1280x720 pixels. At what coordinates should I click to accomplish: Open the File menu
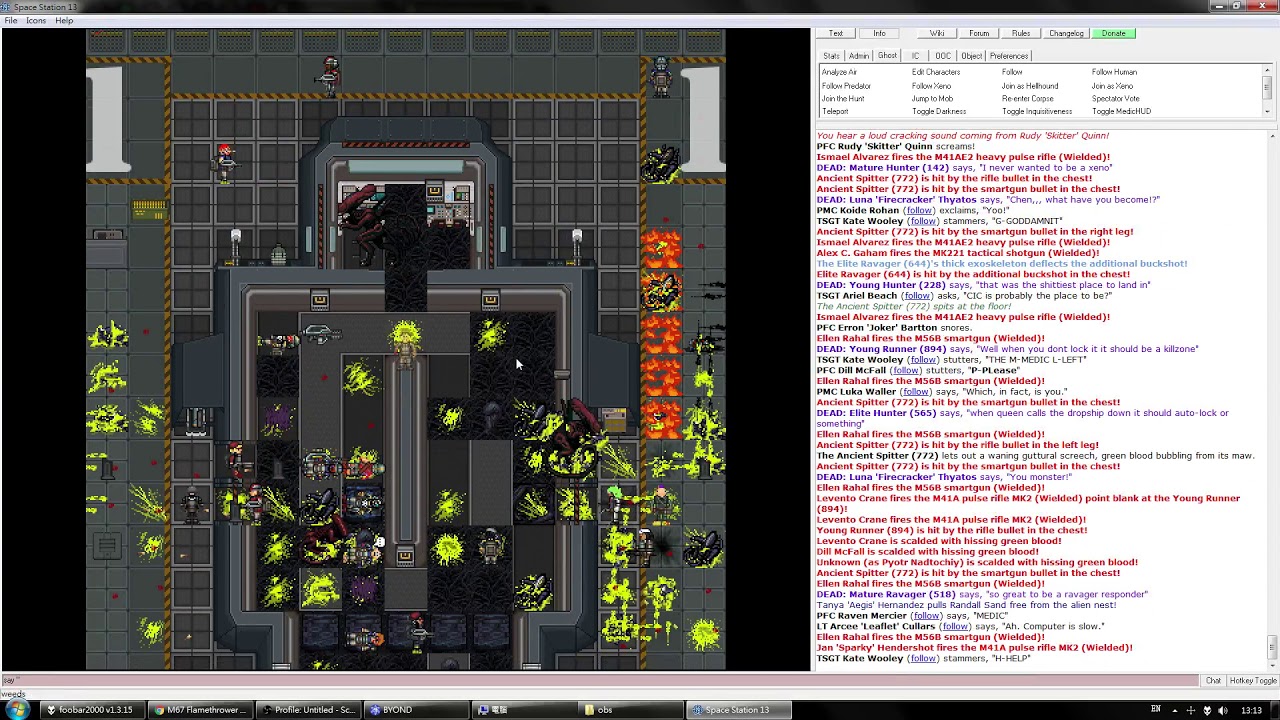pyautogui.click(x=10, y=20)
